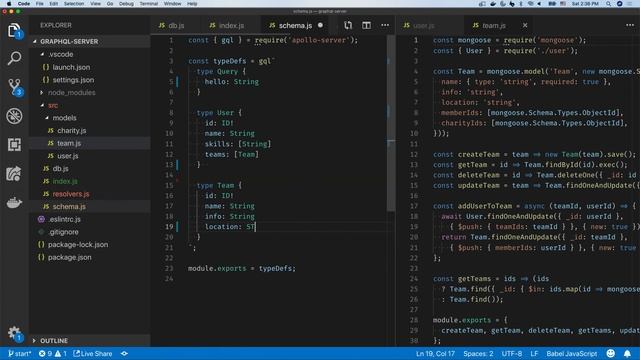Change language mode Babel JavaScript
This screenshot has height=360, width=640.
(571, 353)
